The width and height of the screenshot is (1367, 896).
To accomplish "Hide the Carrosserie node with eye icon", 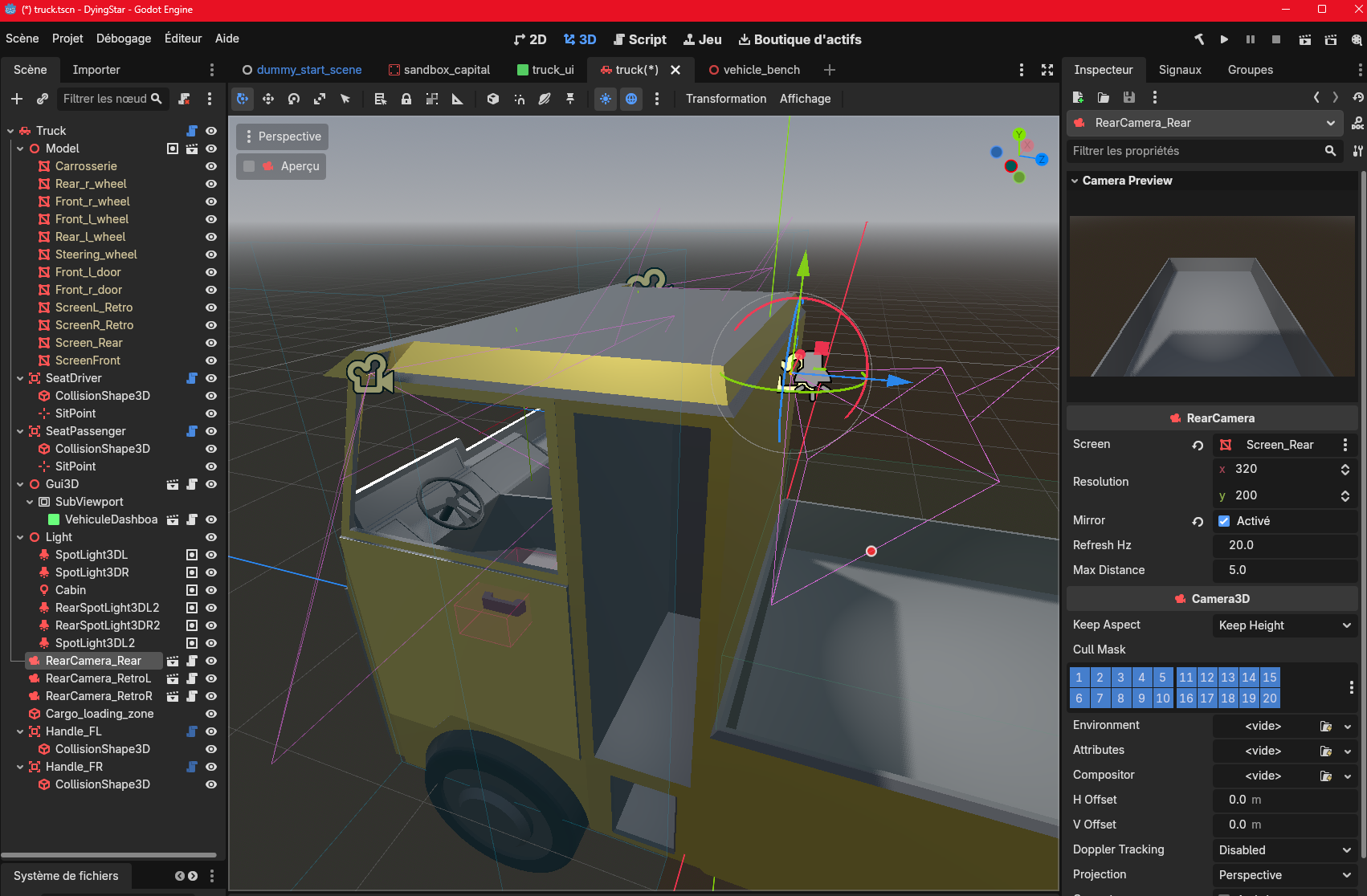I will pyautogui.click(x=211, y=166).
